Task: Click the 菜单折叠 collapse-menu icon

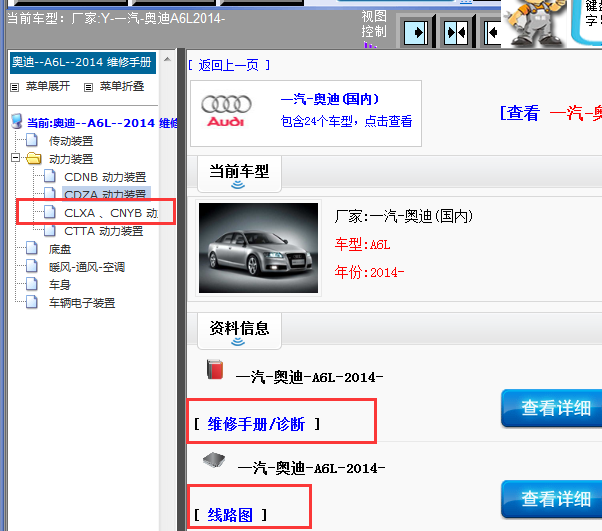Action: (88, 88)
